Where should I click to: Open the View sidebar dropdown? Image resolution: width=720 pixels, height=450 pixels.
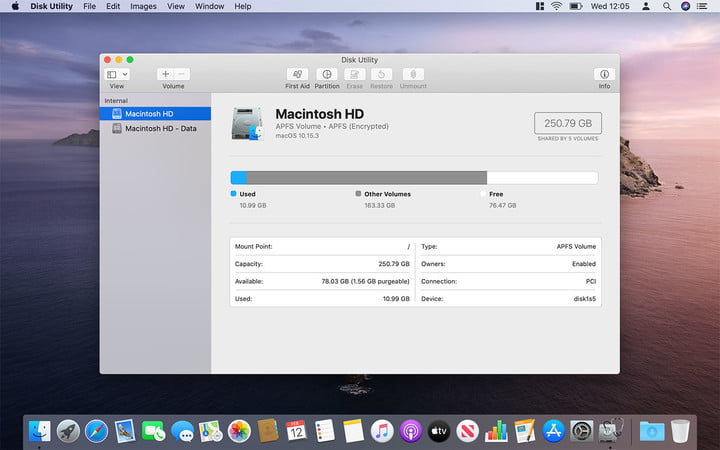pyautogui.click(x=117, y=74)
